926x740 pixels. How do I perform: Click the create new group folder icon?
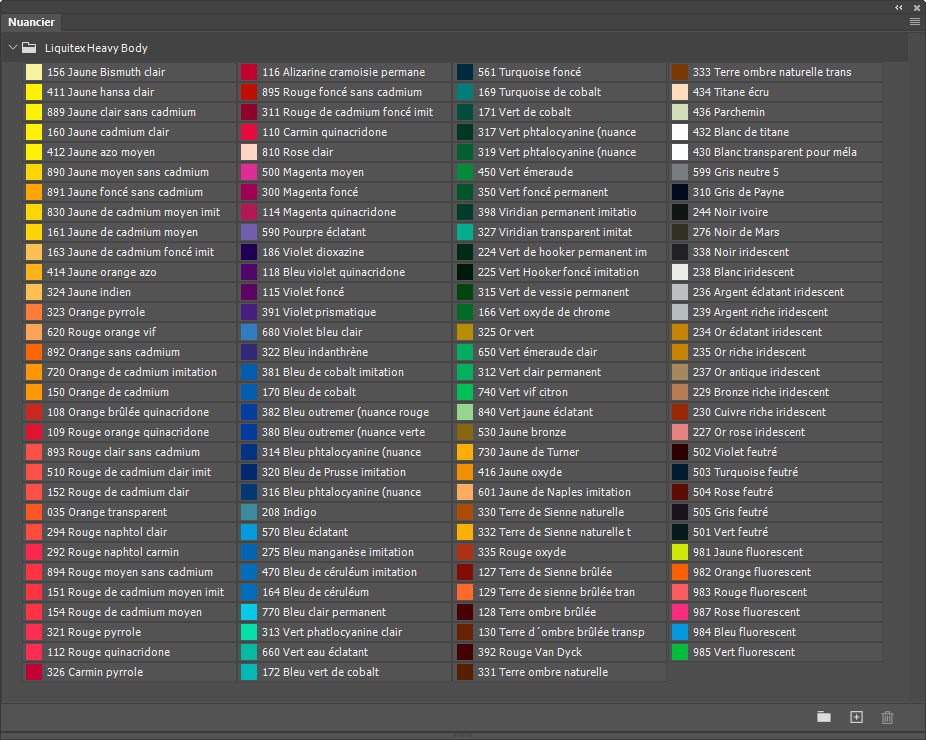pyautogui.click(x=824, y=717)
